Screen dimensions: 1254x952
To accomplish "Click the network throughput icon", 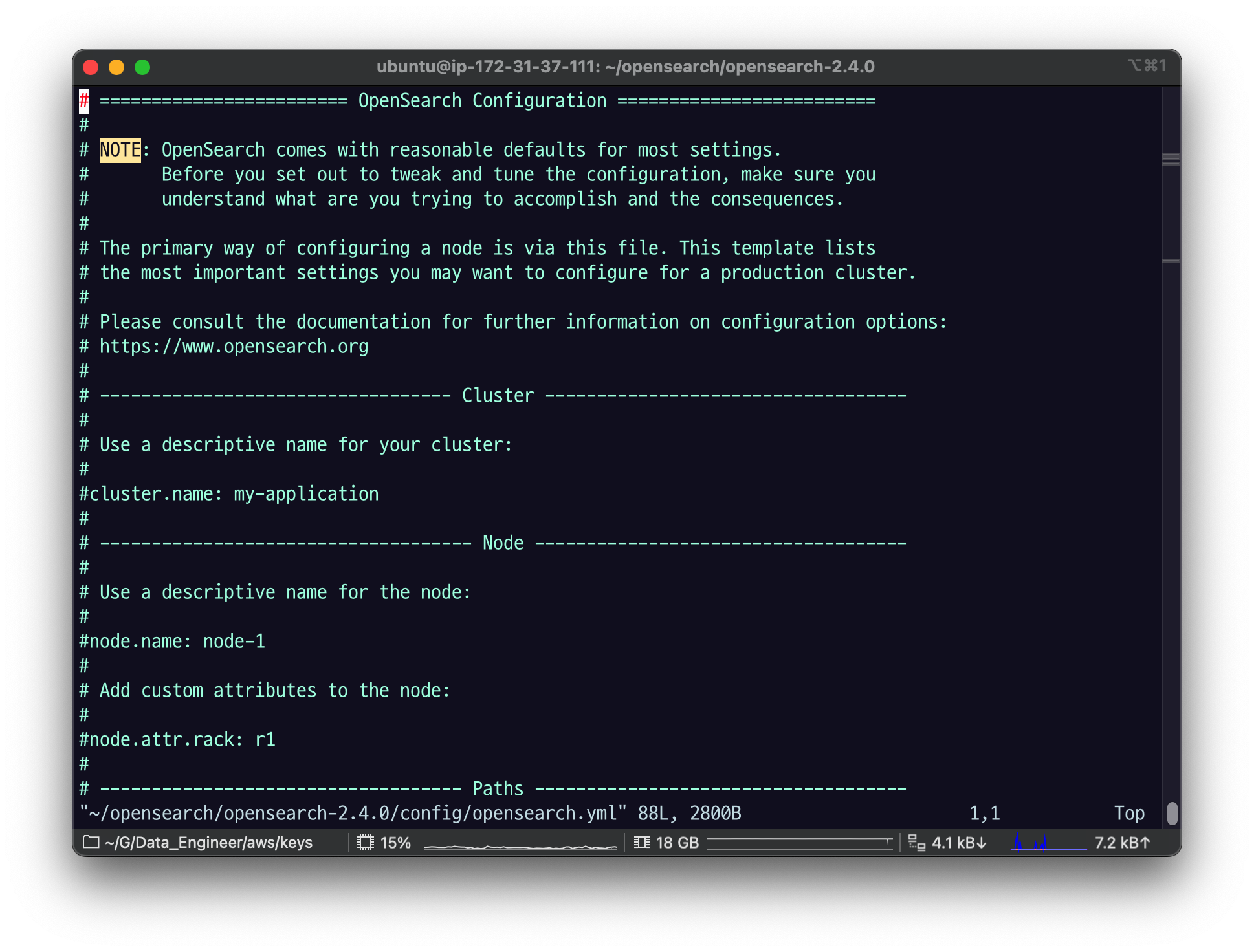I will click(916, 842).
